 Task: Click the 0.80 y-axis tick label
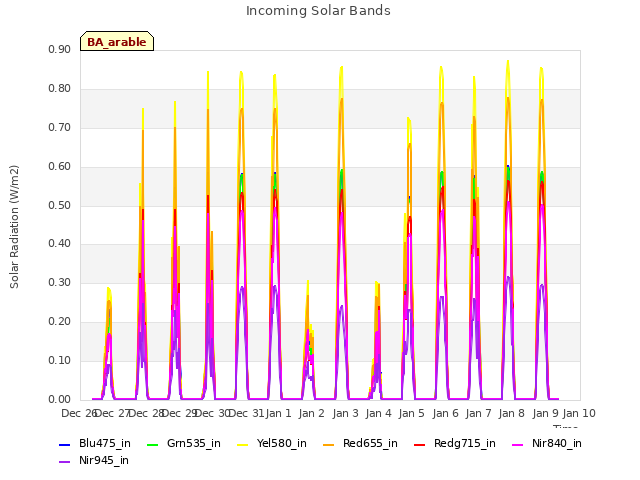pyautogui.click(x=59, y=88)
